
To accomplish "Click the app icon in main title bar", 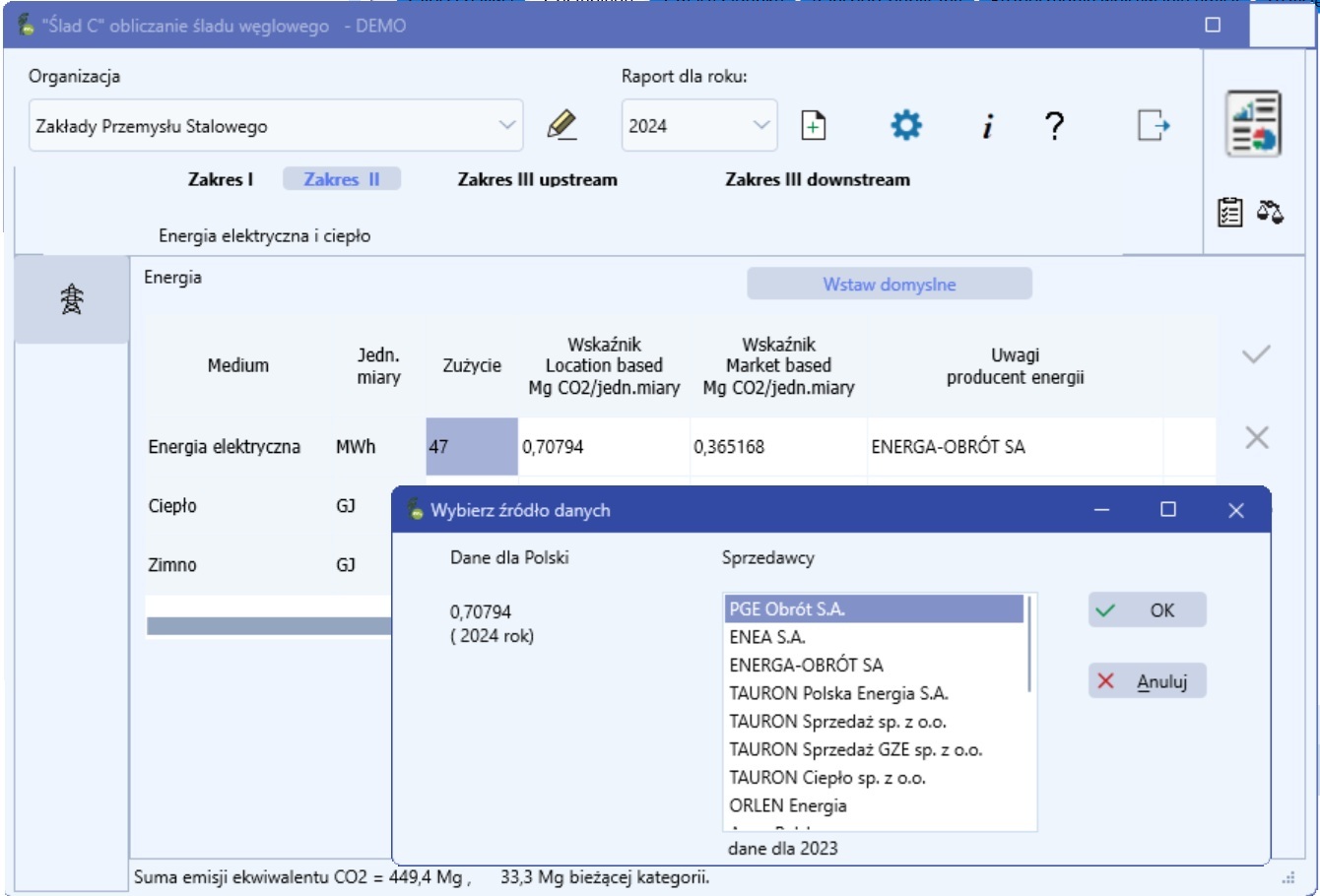I will [26, 25].
